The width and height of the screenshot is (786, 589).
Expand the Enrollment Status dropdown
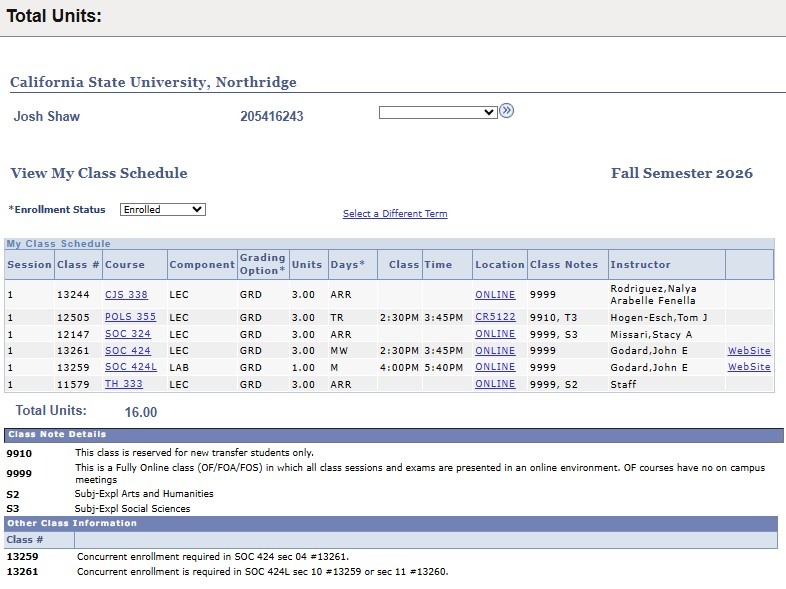point(162,210)
